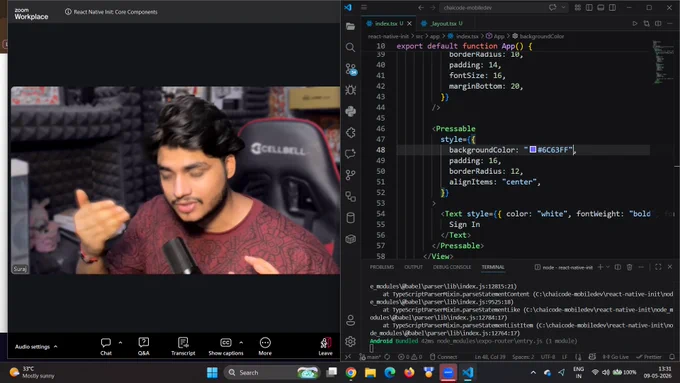
Task: Synchronize changes via status bar sync icon
Action: click(387, 357)
